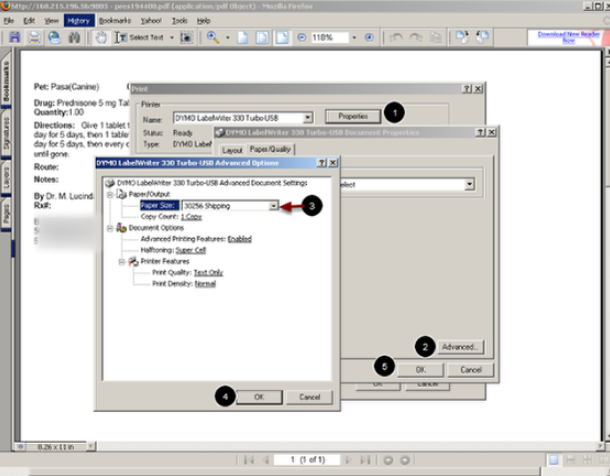This screenshot has height=476, width=610.
Task: Go to first page navigation icon
Action: (249, 460)
